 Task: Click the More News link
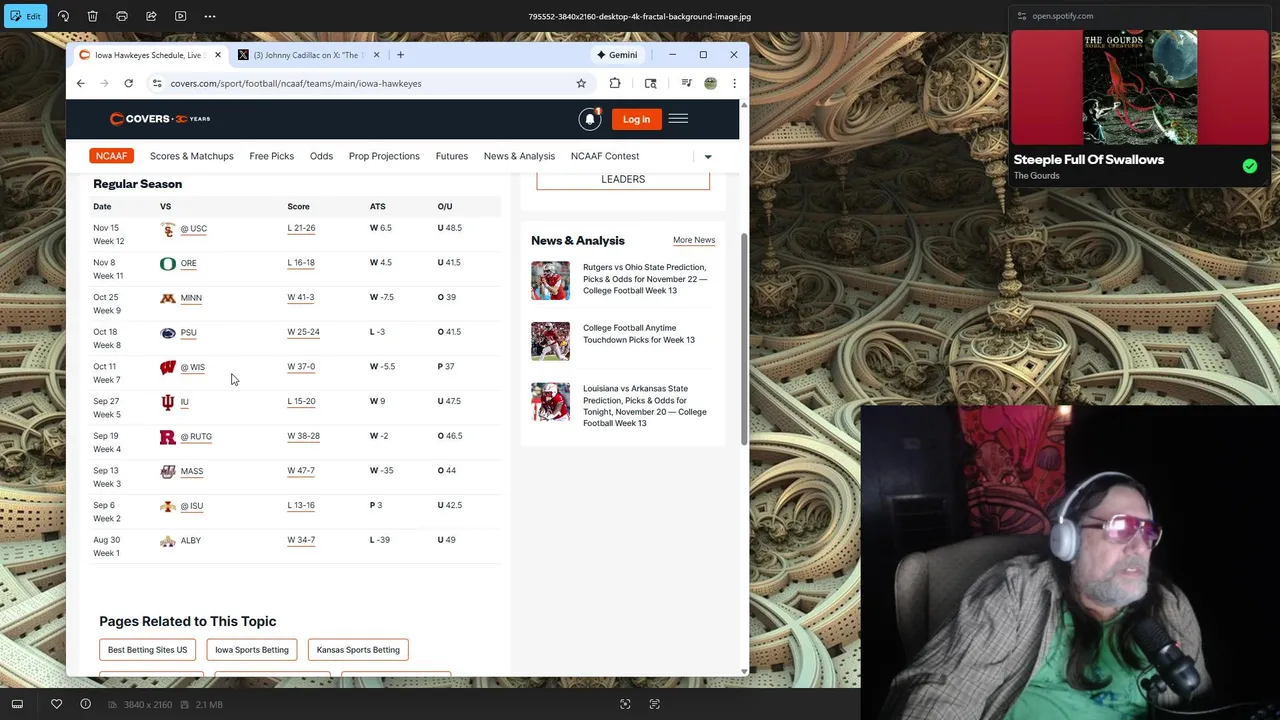tap(694, 240)
